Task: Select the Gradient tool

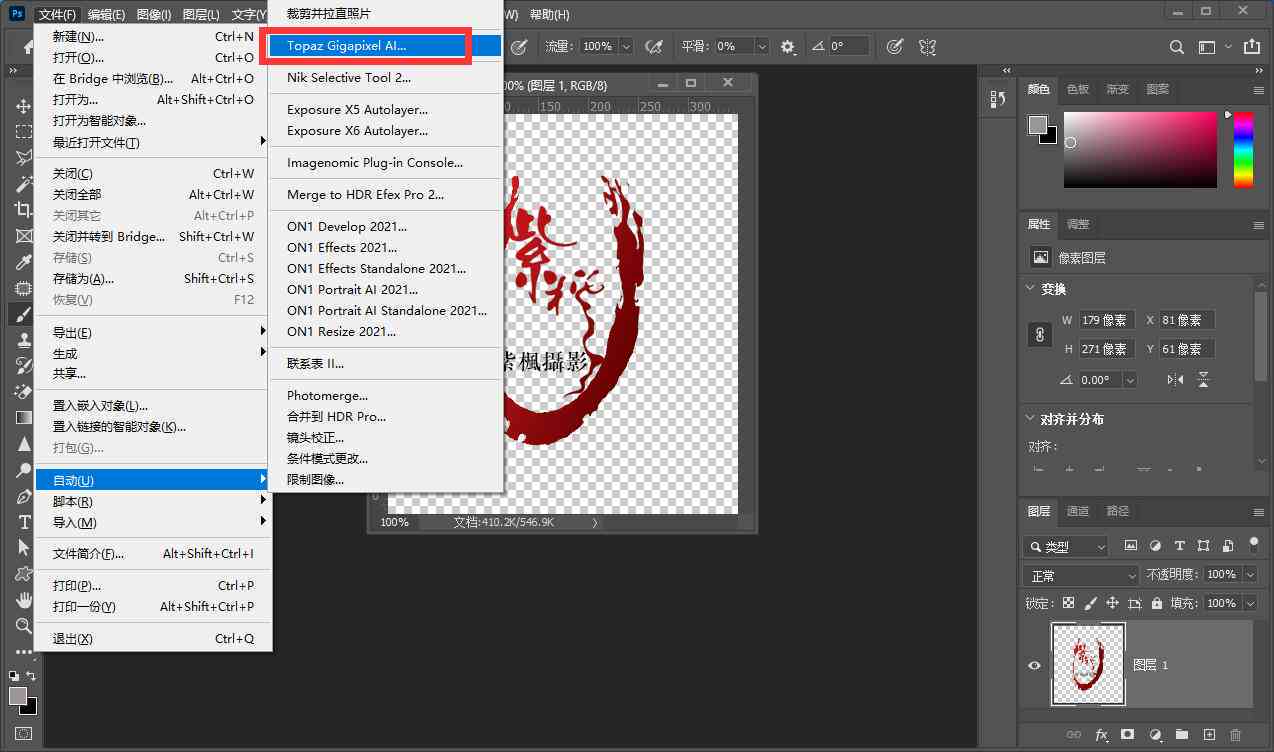Action: (x=23, y=418)
